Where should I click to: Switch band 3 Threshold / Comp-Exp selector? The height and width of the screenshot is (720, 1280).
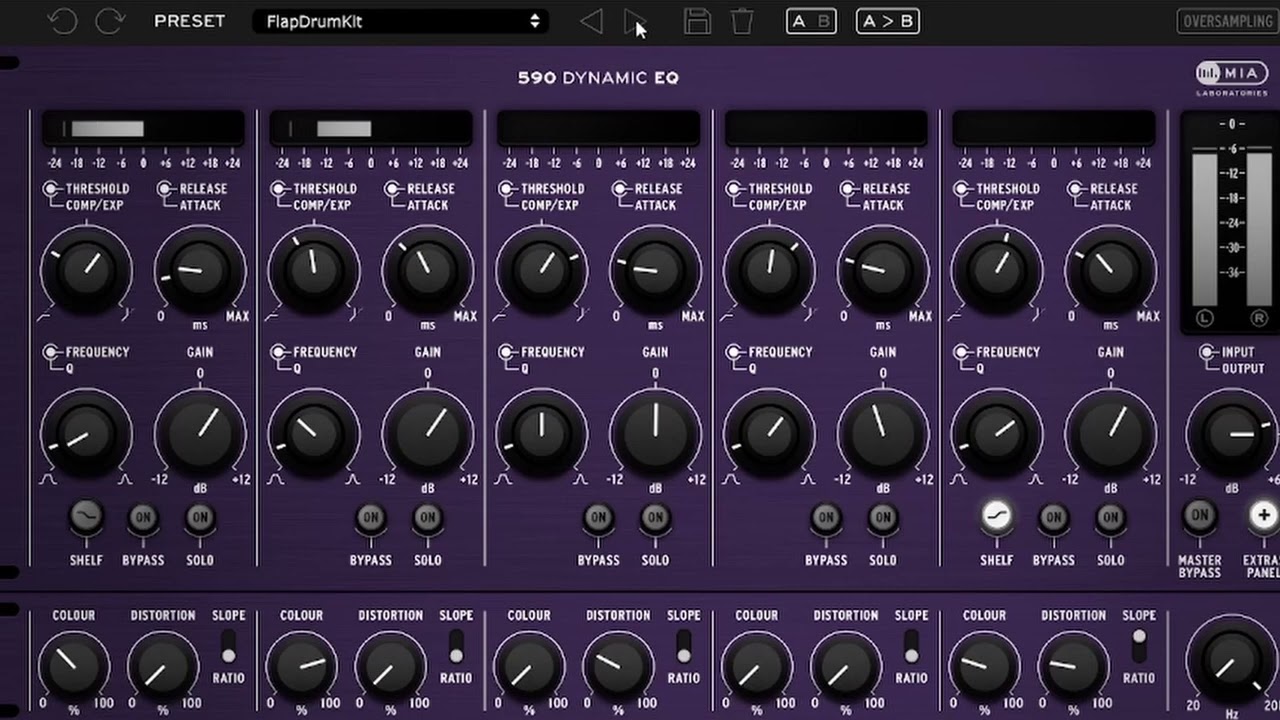pos(506,189)
